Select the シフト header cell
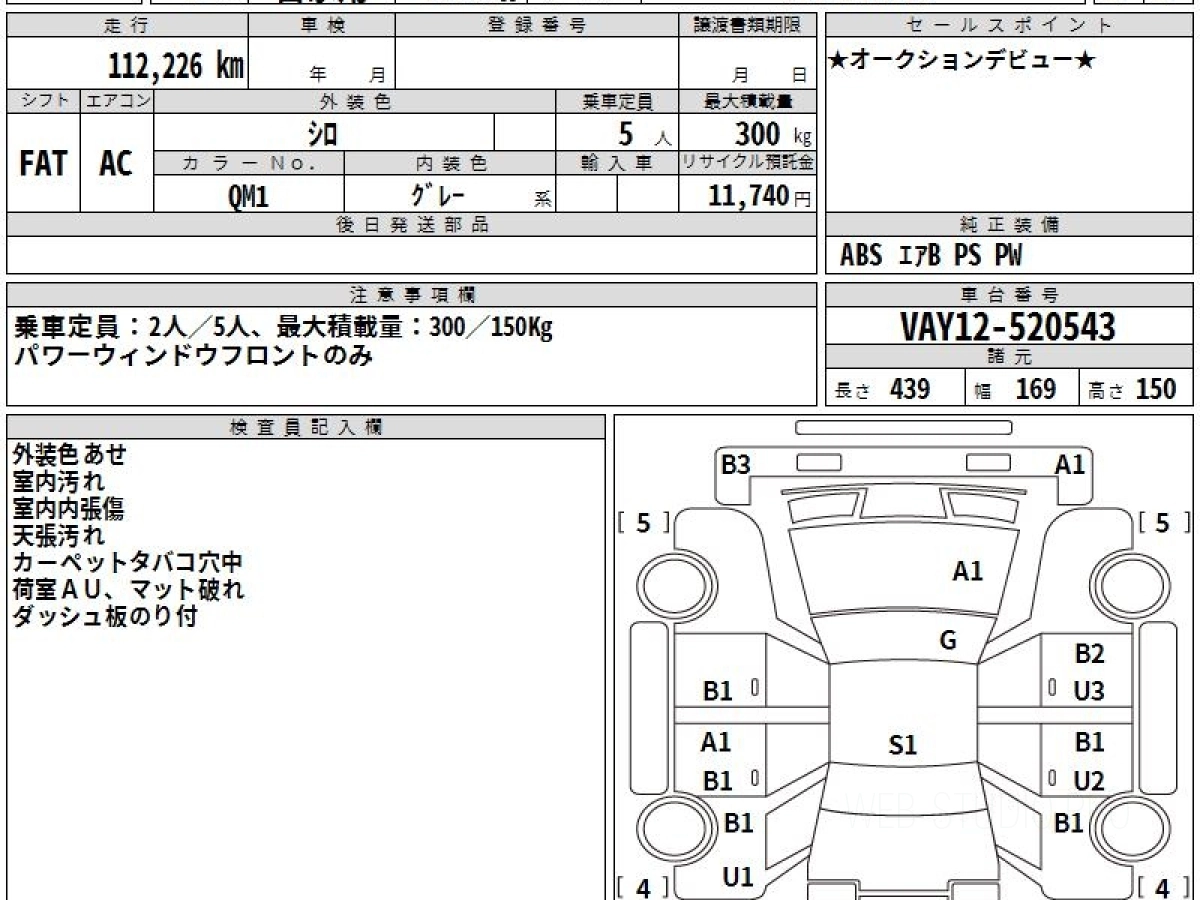Viewport: 1200px width, 900px height. click(43, 101)
